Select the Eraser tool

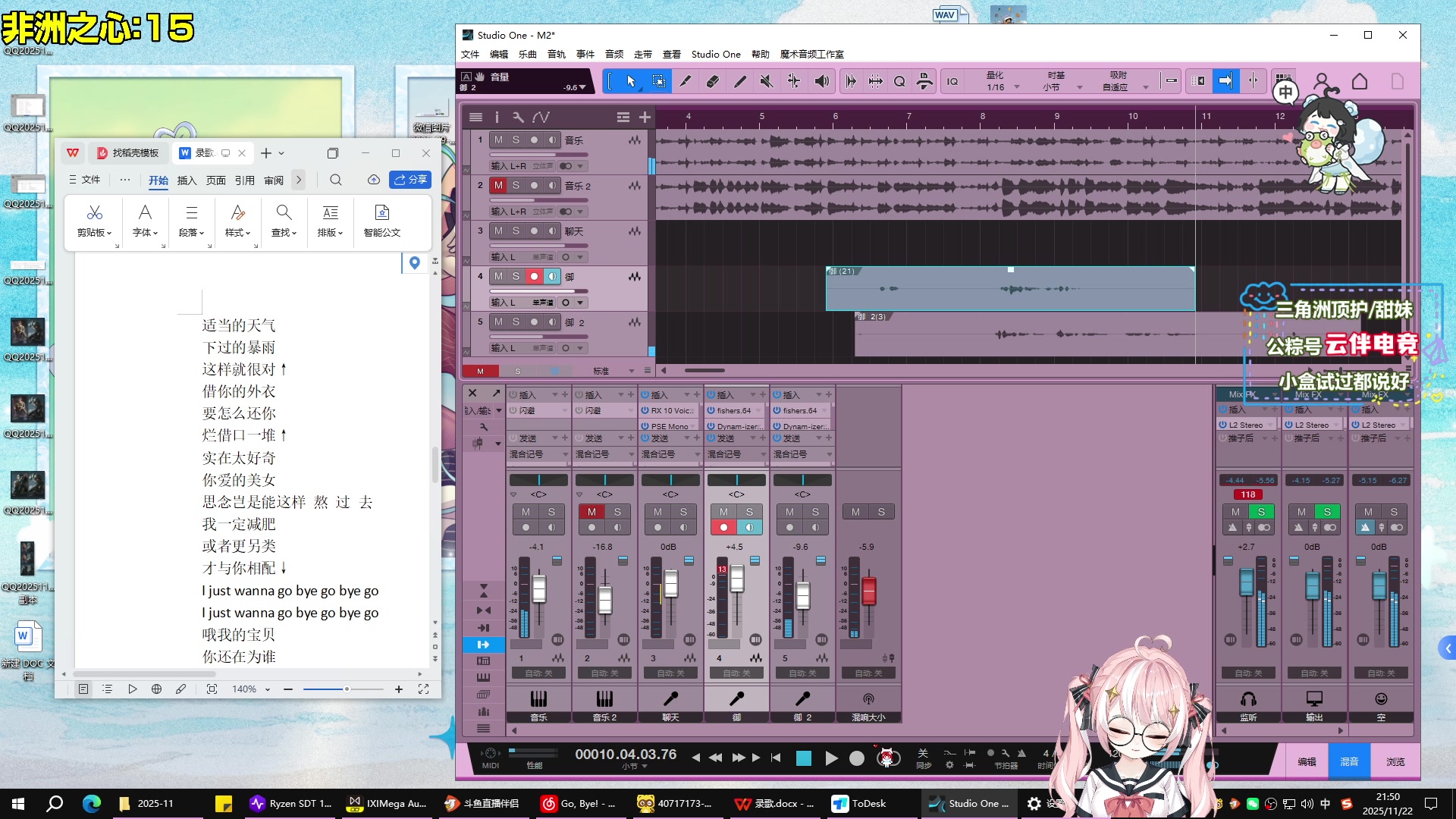coord(712,81)
